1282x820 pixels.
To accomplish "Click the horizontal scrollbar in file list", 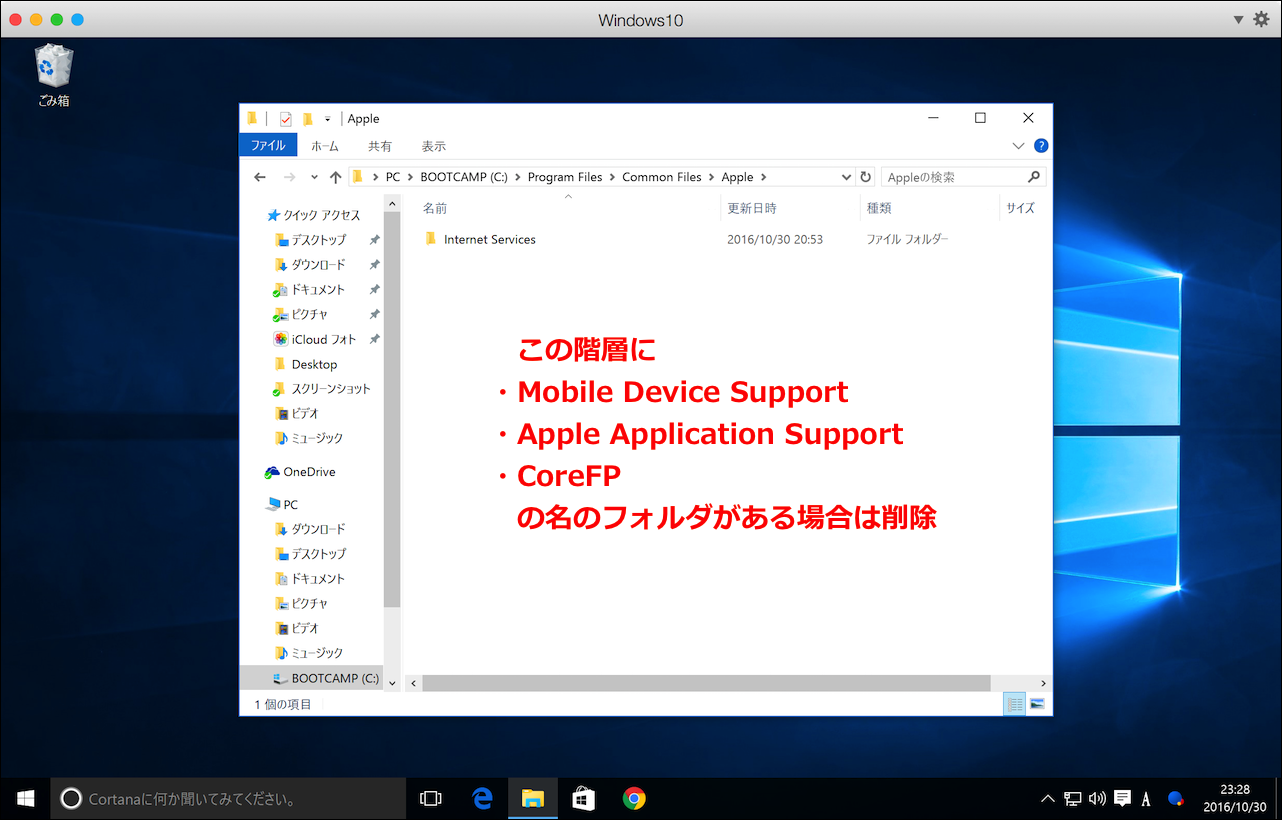I will click(x=705, y=683).
